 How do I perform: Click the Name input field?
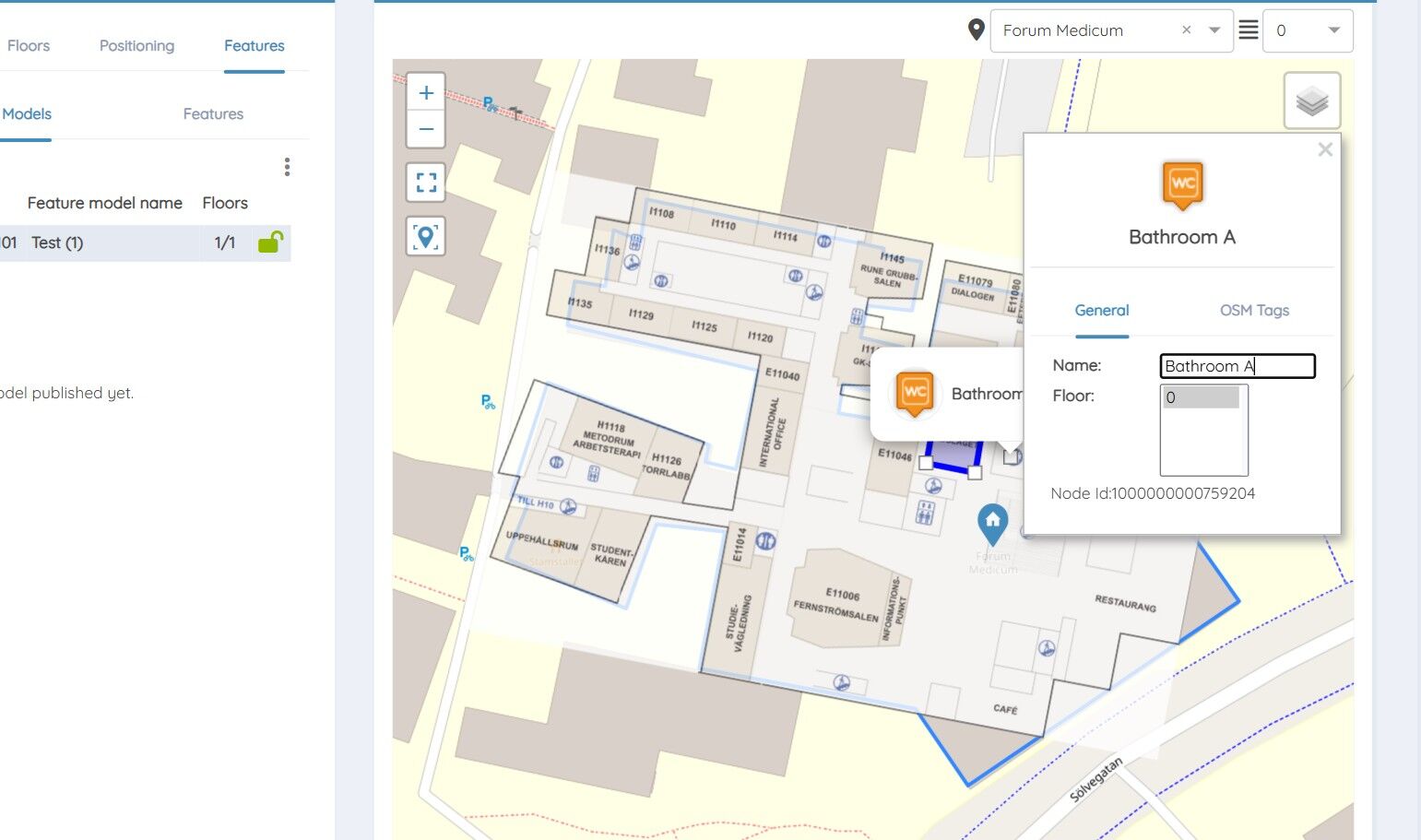click(1237, 366)
